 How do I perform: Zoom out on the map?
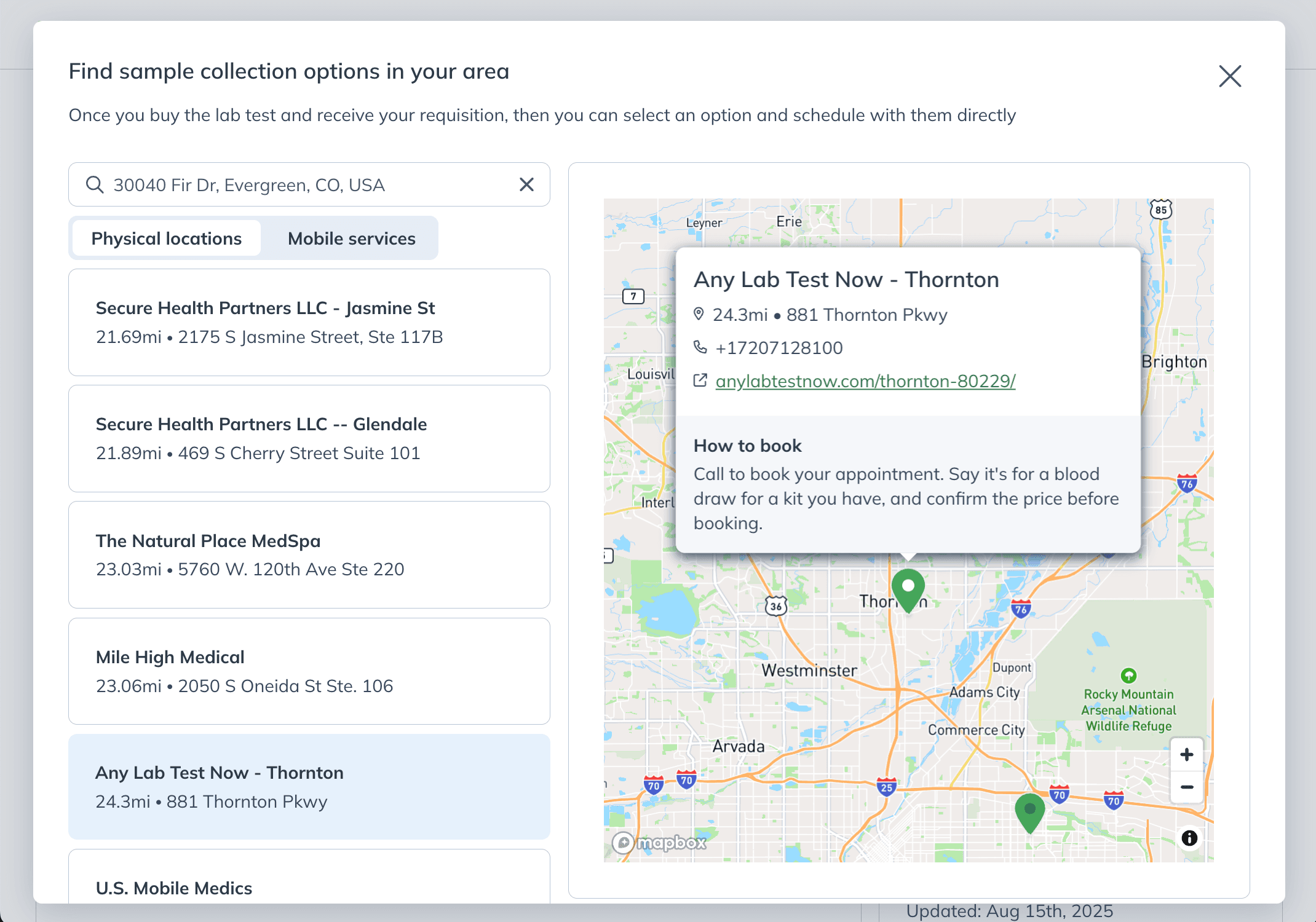click(x=1187, y=787)
